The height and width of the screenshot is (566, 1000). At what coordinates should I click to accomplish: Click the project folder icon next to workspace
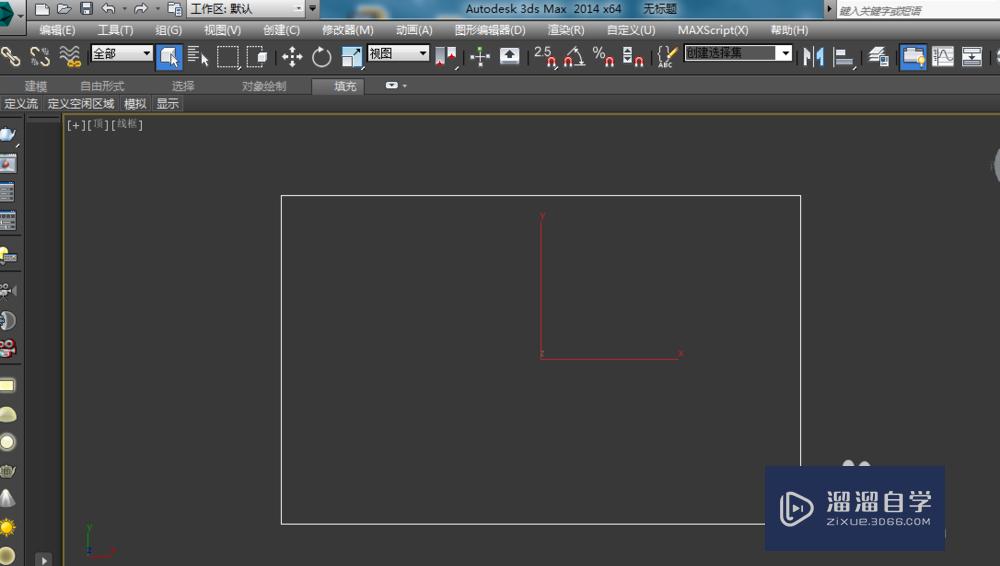[174, 9]
